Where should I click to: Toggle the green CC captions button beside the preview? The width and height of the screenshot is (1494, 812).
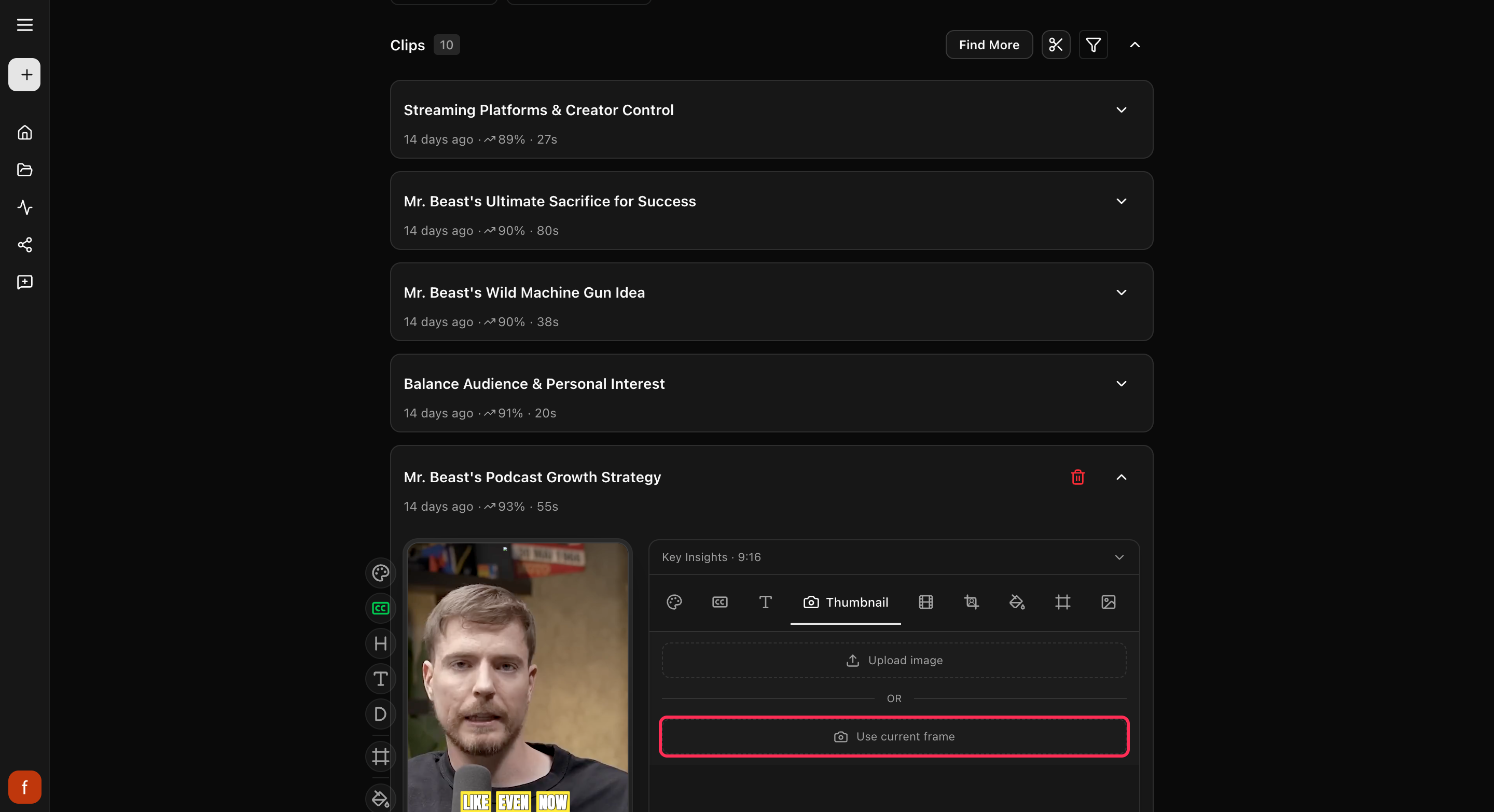[380, 608]
